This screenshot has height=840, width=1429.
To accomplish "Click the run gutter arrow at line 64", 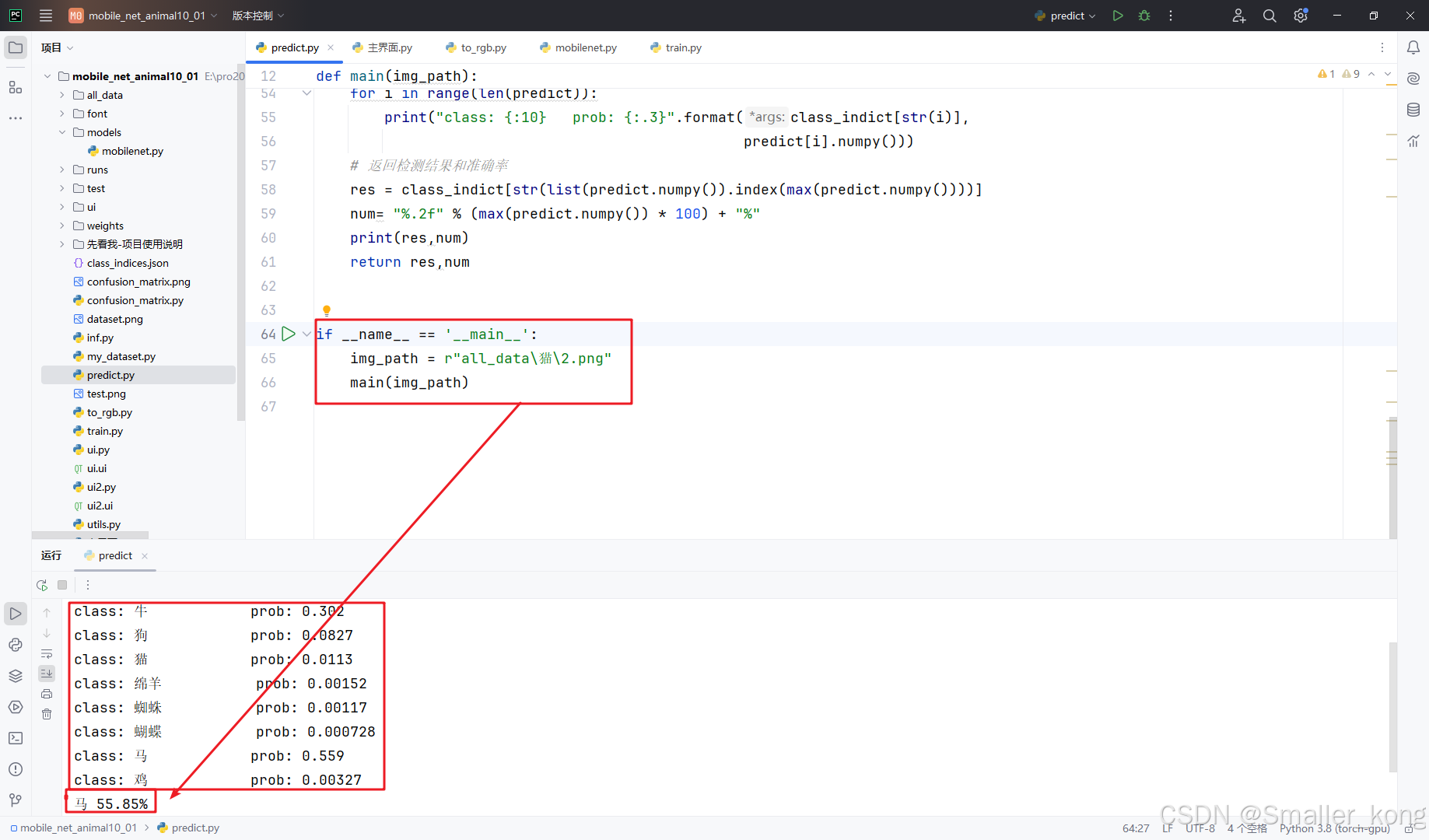I will pyautogui.click(x=289, y=334).
